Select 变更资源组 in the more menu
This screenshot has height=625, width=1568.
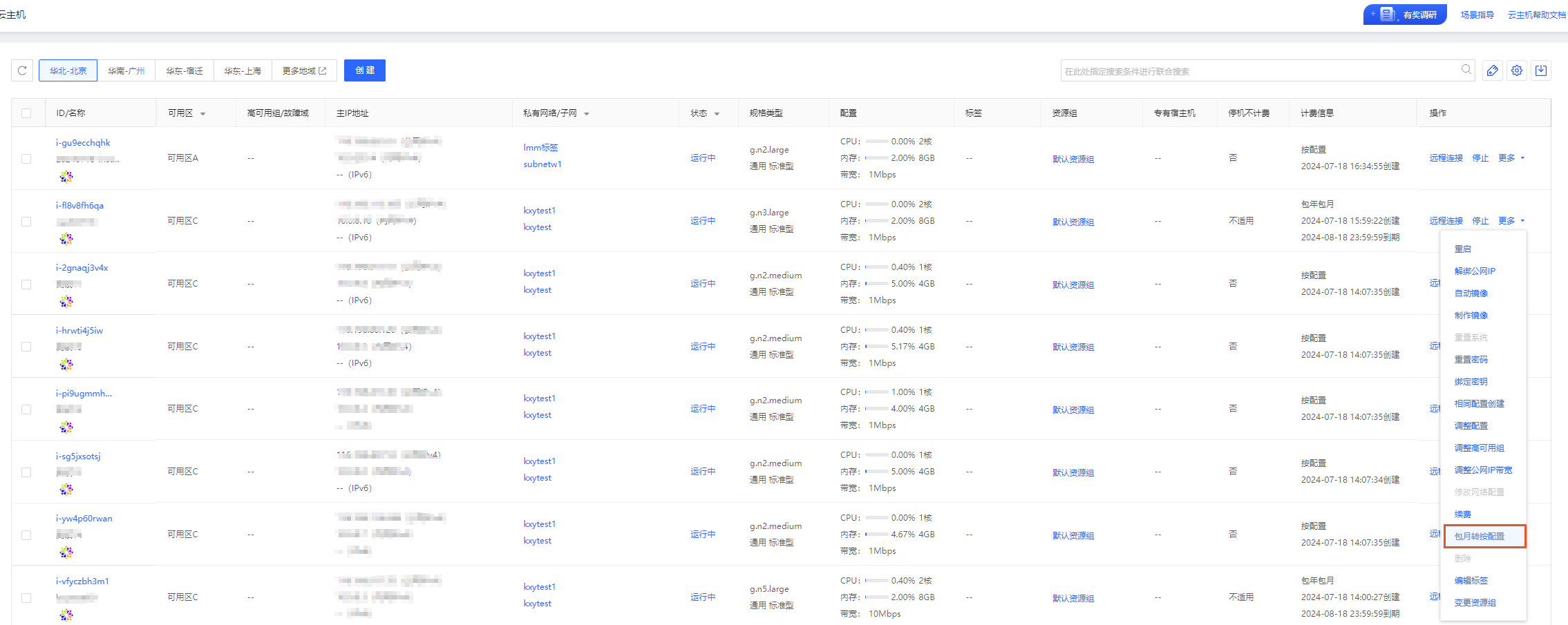click(x=1475, y=603)
